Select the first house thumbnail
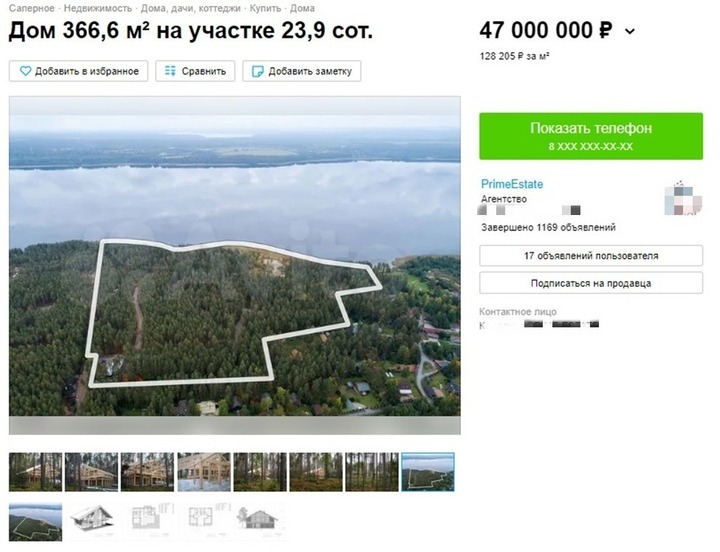 point(35,472)
